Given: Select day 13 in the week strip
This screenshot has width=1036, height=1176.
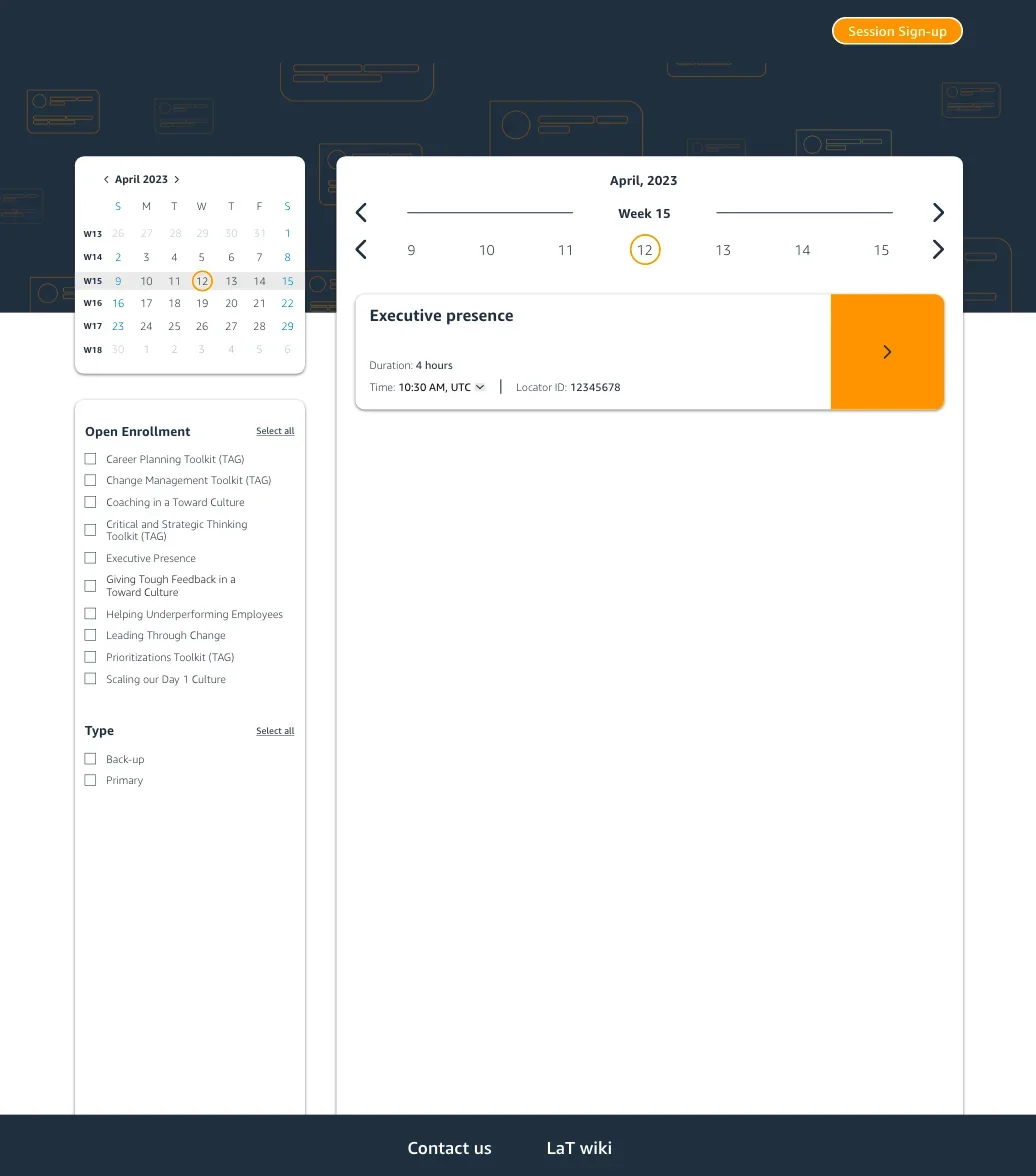Looking at the screenshot, I should [723, 250].
